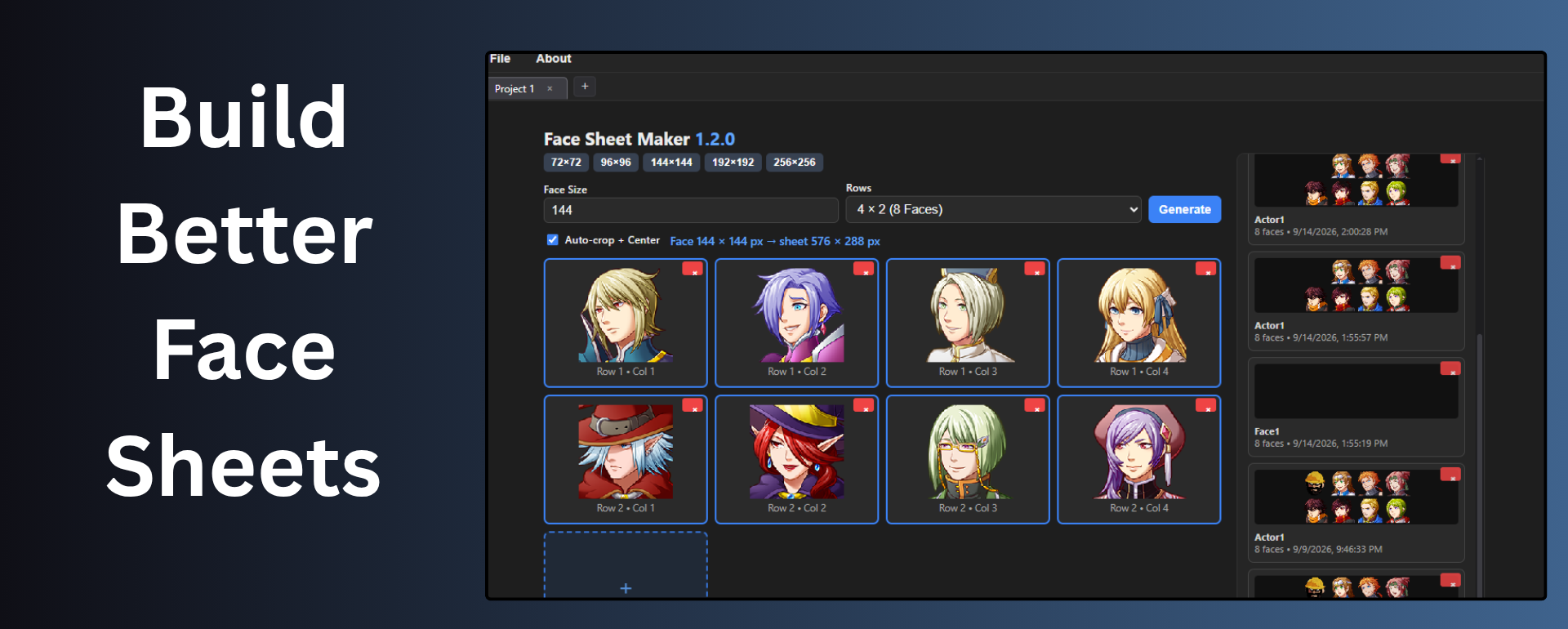Toggle the Auto-crop + Center checkbox
The height and width of the screenshot is (629, 1568).
click(553, 240)
